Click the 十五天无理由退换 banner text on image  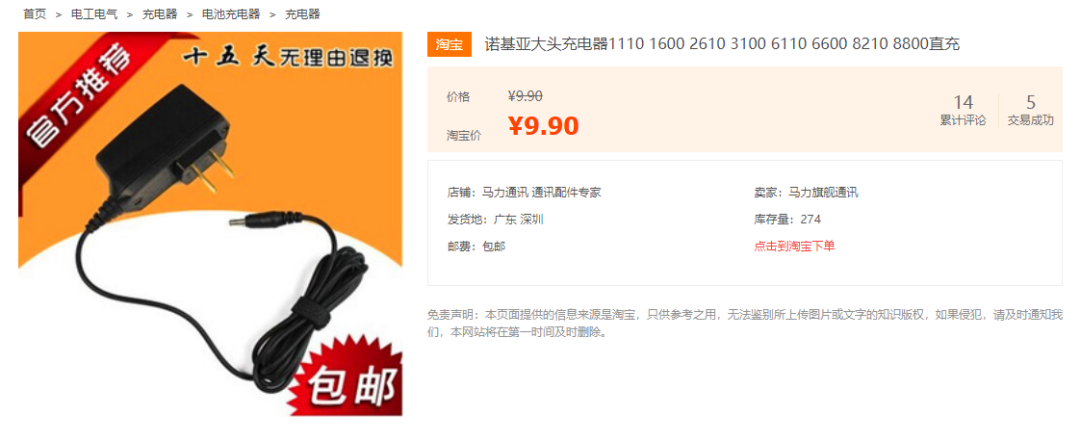click(x=288, y=58)
